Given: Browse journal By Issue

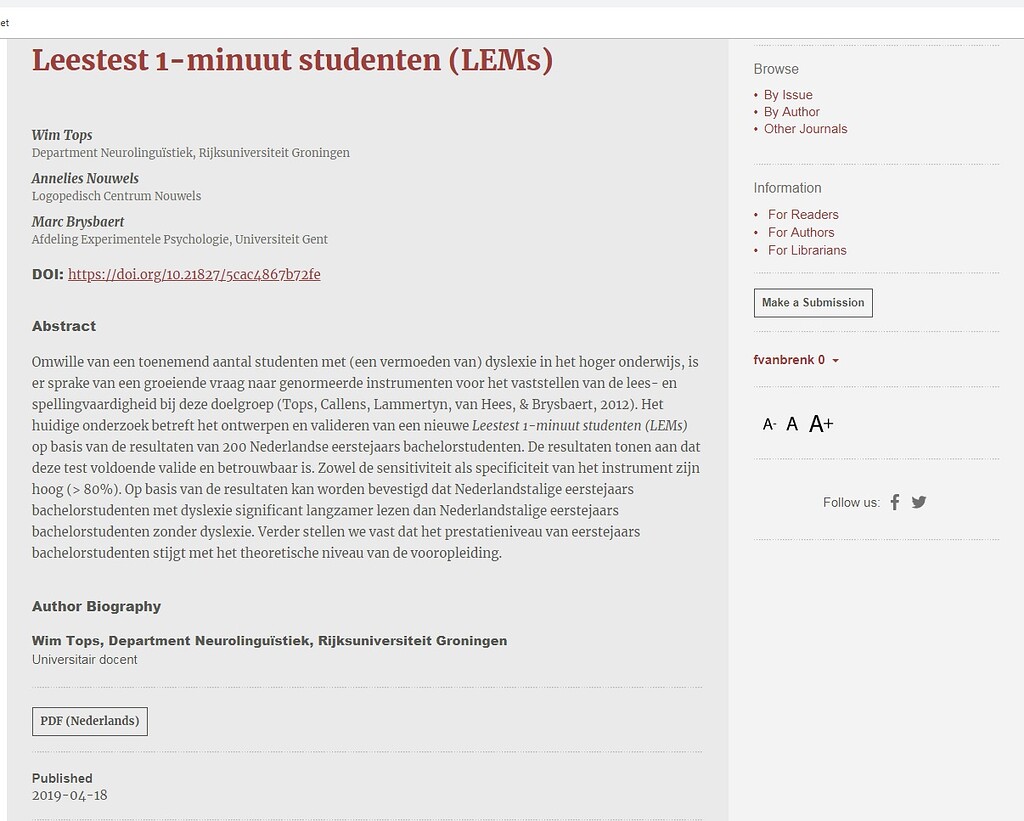Looking at the screenshot, I should point(788,95).
